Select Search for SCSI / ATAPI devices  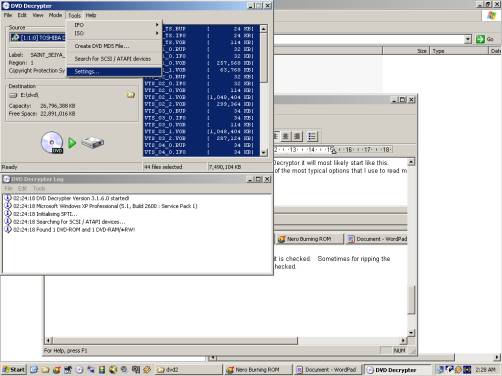pos(114,59)
